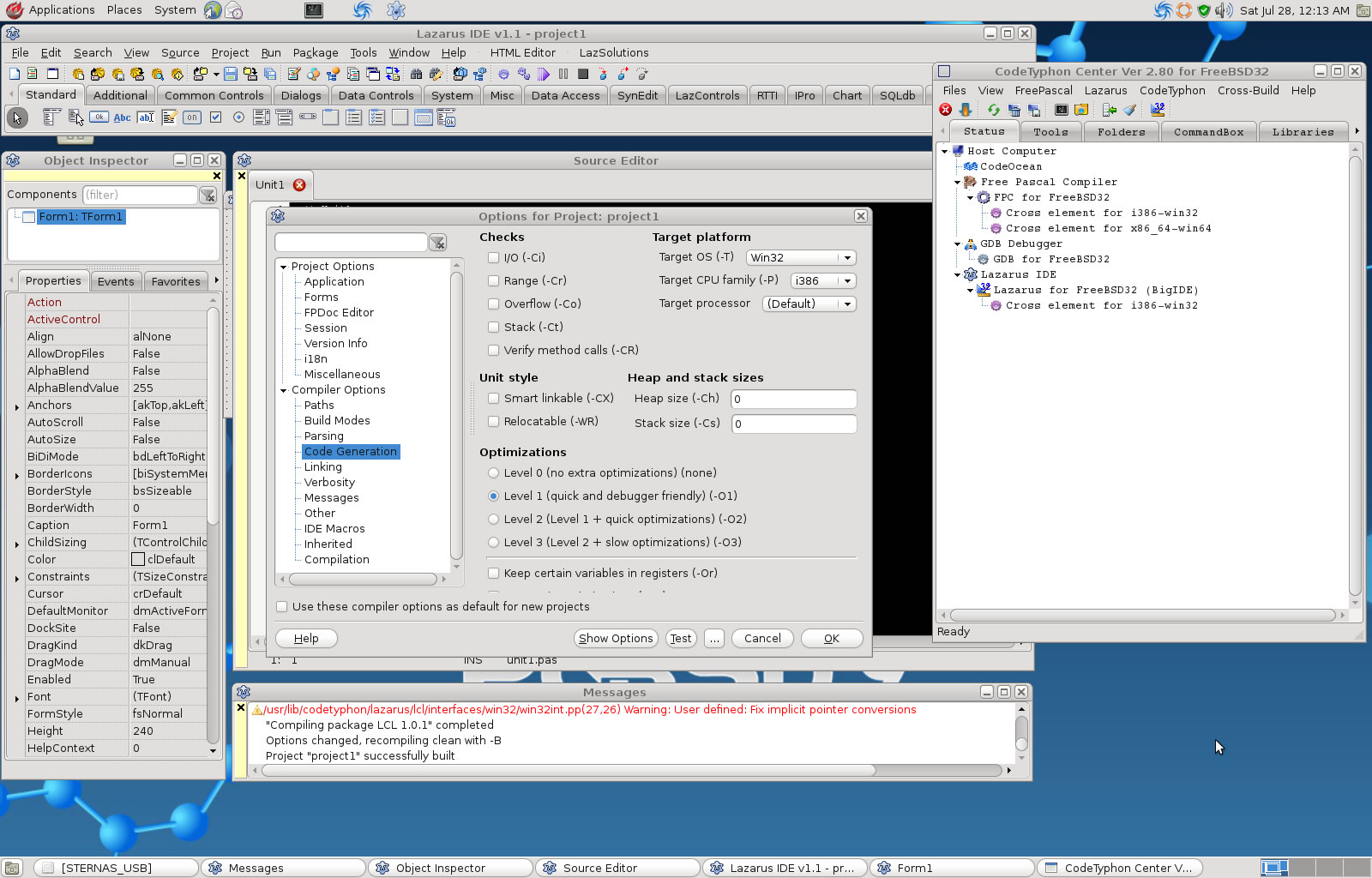Click the New Form icon
Screen dimensions: 1372x878
pyautogui.click(x=52, y=74)
